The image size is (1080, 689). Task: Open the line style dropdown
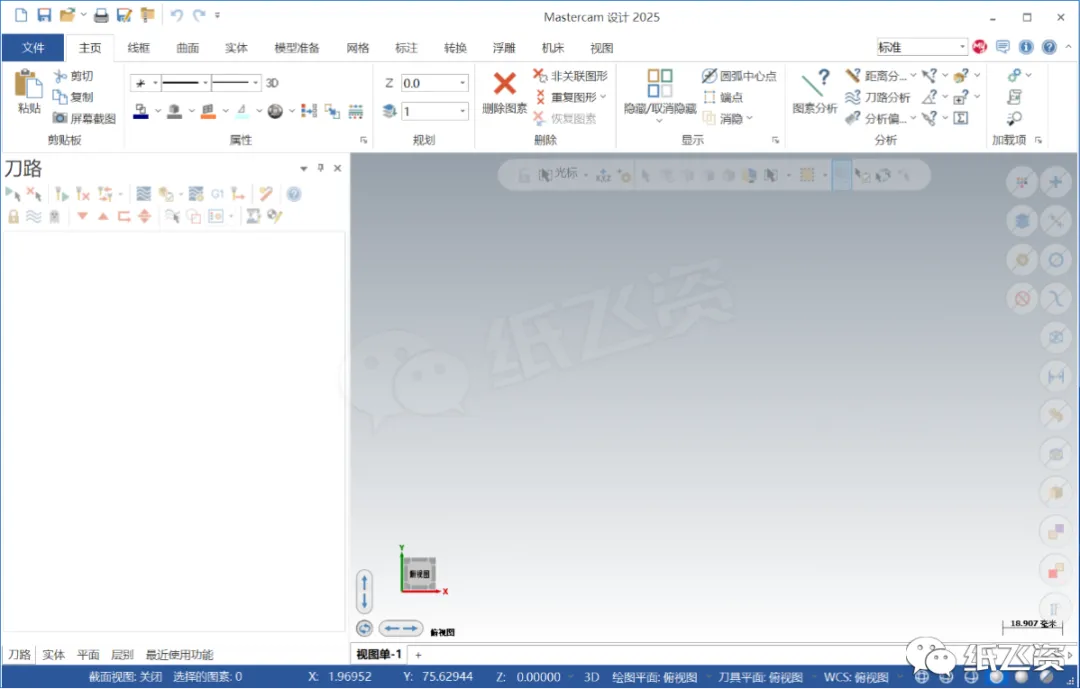point(205,83)
